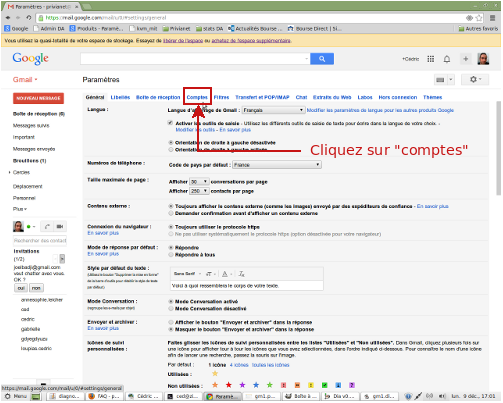This screenshot has width=503, height=403.
Task: Select Afficher le bouton Envoyer et archiver
Action: (x=171, y=322)
